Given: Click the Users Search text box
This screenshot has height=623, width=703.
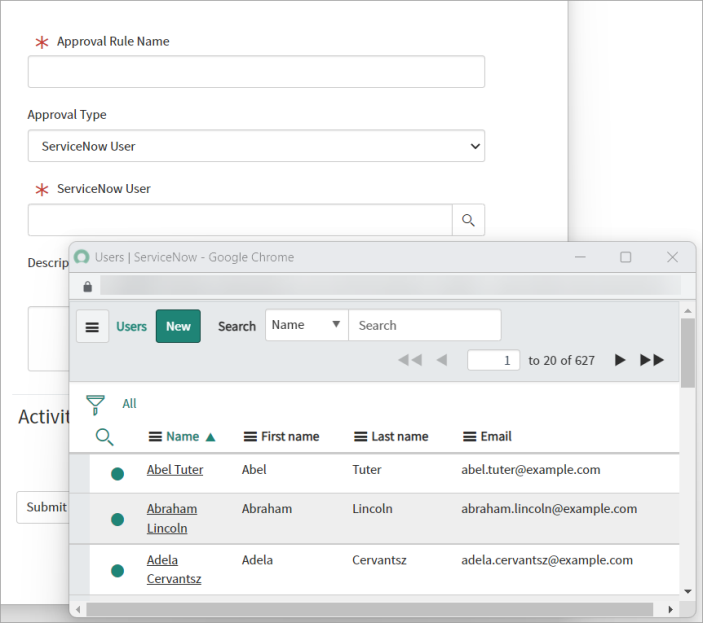Looking at the screenshot, I should pos(425,325).
